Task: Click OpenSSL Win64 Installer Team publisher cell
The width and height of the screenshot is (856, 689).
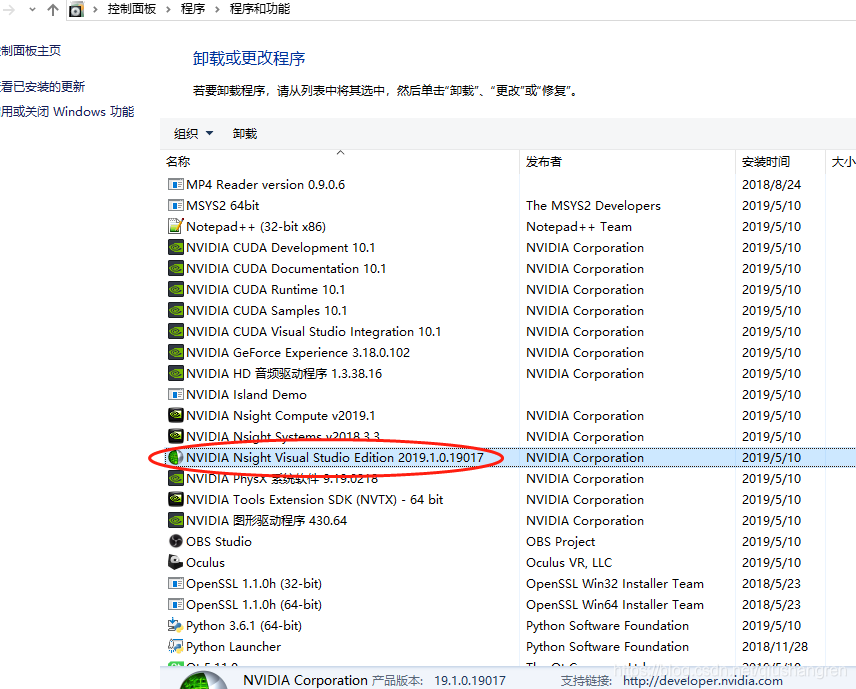Action: (615, 604)
